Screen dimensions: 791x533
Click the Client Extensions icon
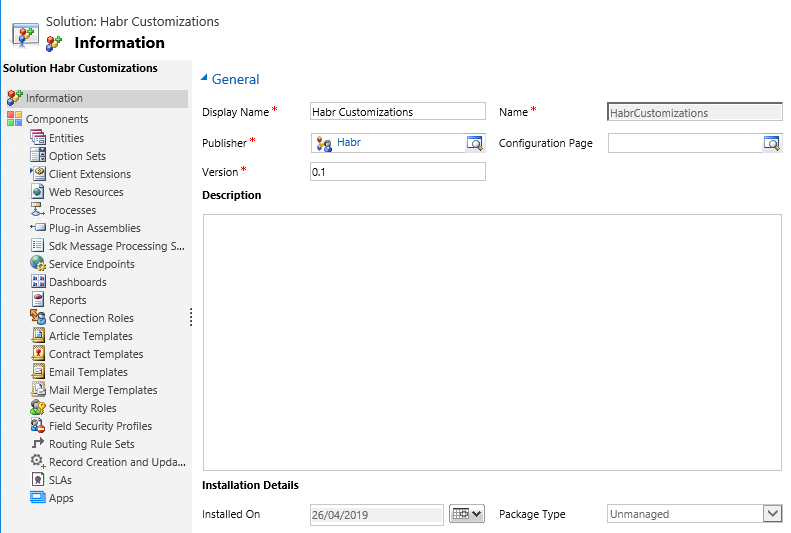pos(38,173)
